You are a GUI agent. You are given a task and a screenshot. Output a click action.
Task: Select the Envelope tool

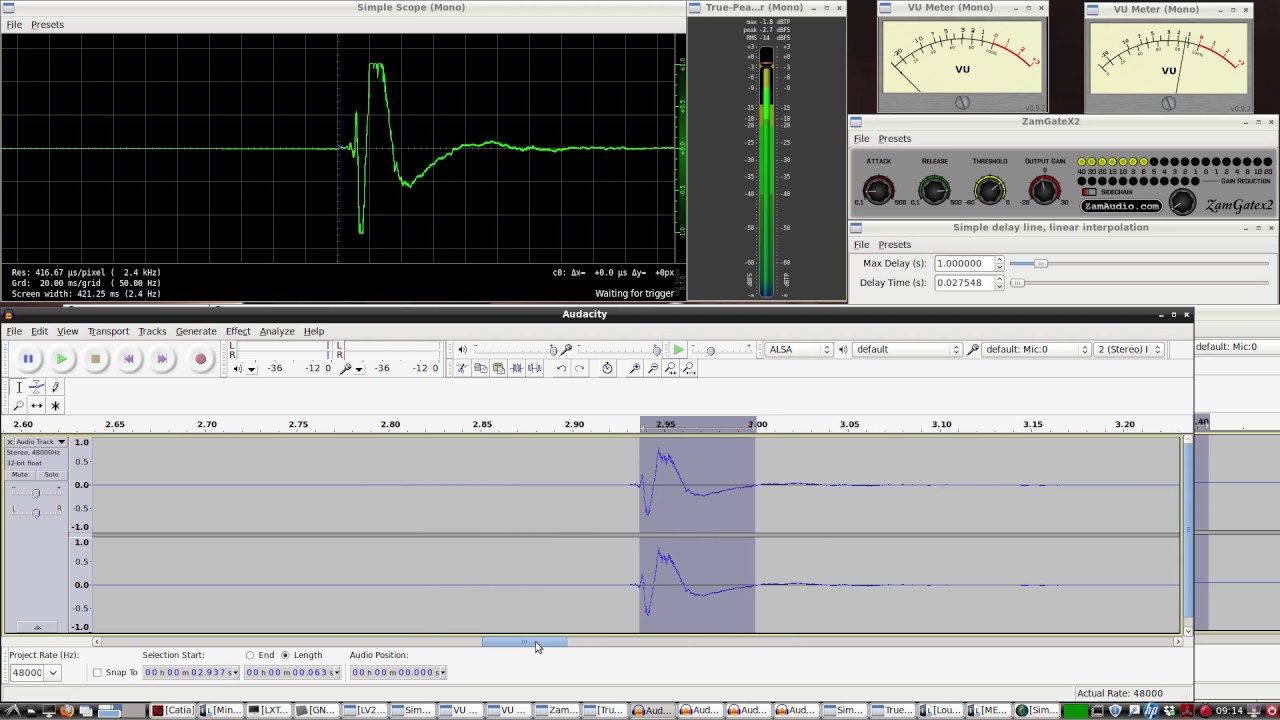coord(36,387)
